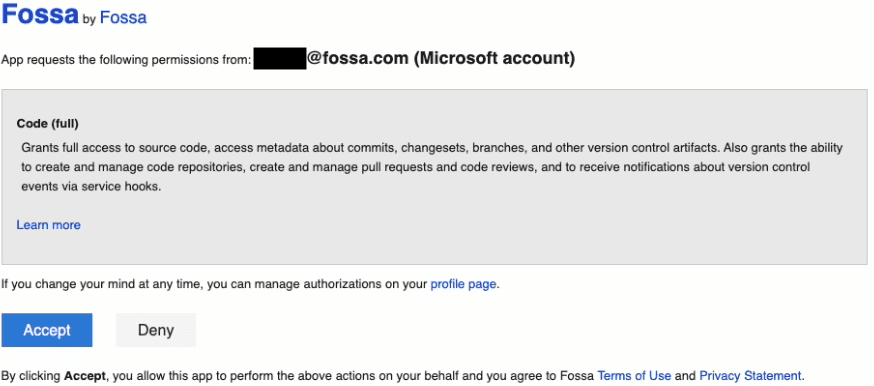
Task: Open the Fossa publisher link after 'by'
Action: [x=123, y=18]
